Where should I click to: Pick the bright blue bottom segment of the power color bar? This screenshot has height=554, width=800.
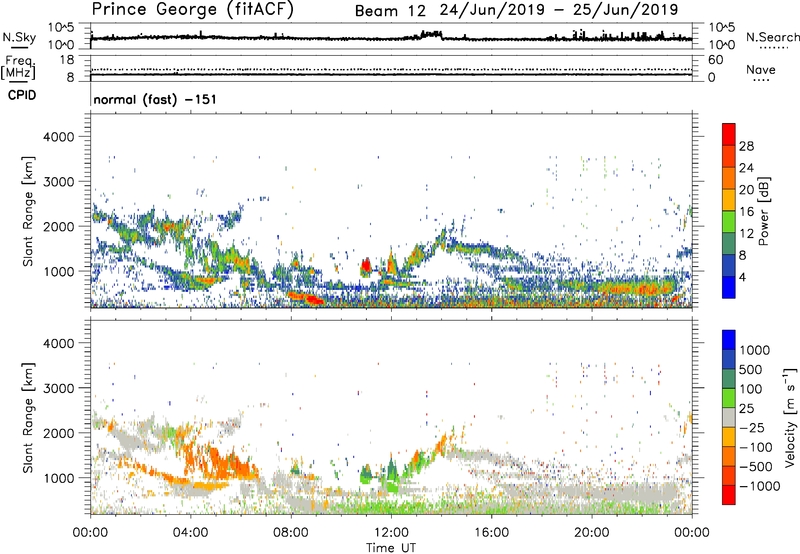(729, 287)
